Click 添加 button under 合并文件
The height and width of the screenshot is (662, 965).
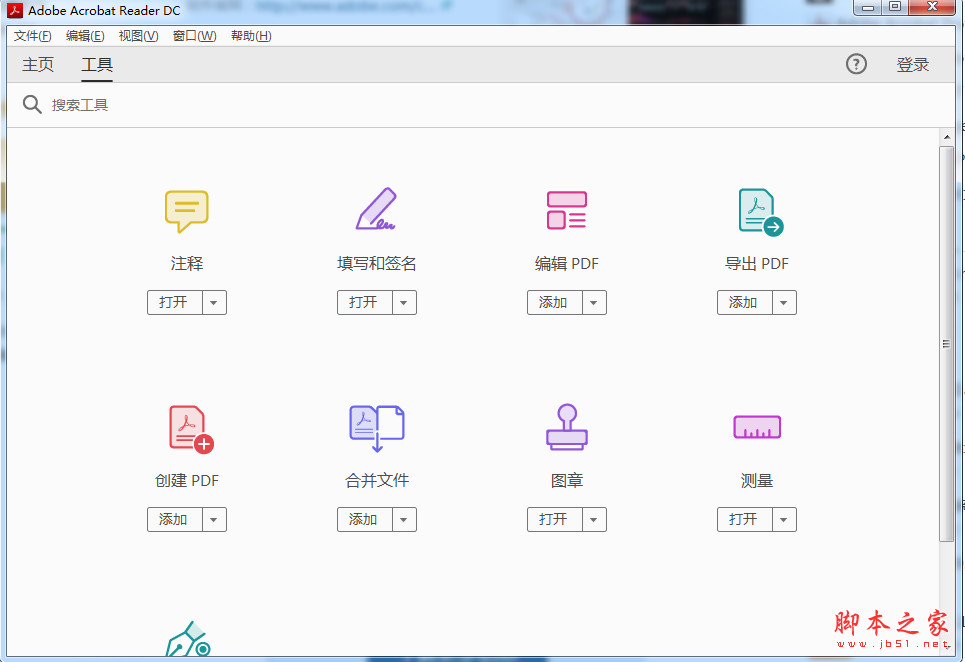click(x=365, y=520)
